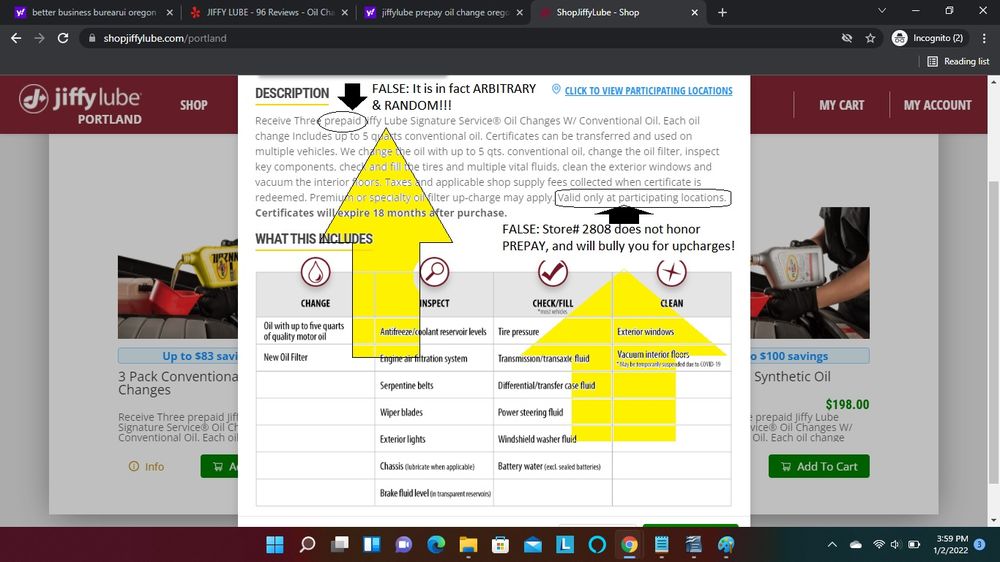
Task: Click the Jiffy Lube Portland logo
Action: (81, 105)
